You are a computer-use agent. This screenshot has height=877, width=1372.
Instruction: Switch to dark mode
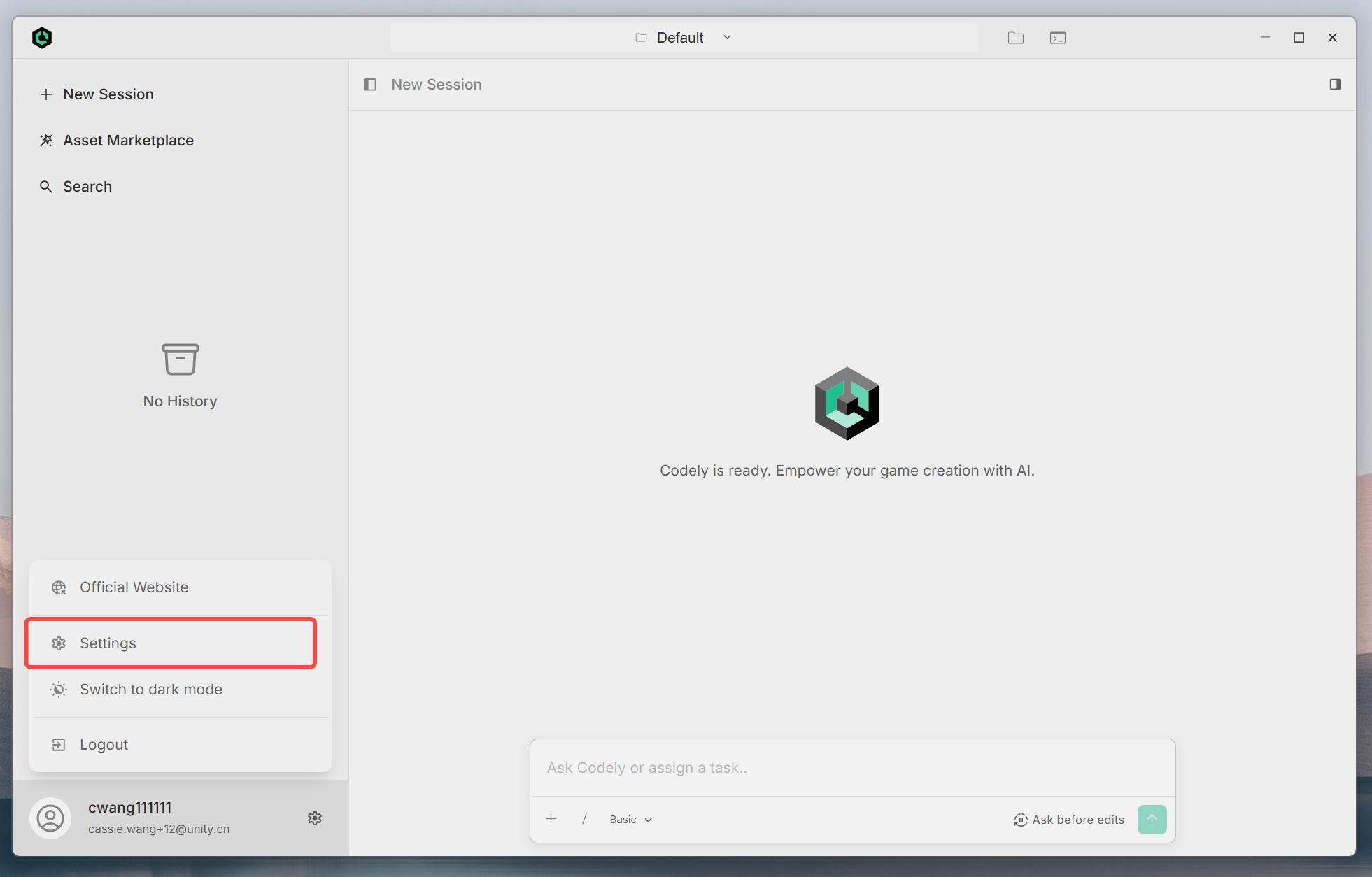point(181,690)
